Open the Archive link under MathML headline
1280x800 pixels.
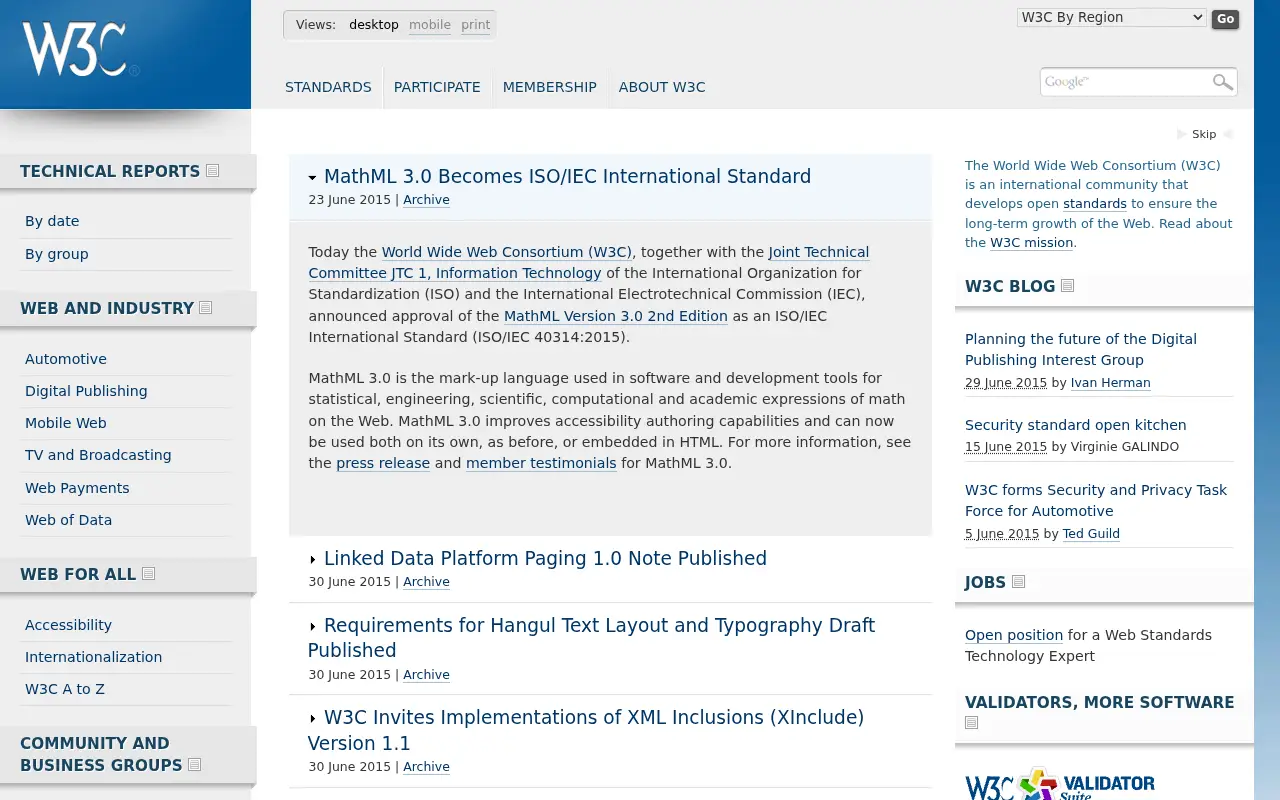pos(426,200)
